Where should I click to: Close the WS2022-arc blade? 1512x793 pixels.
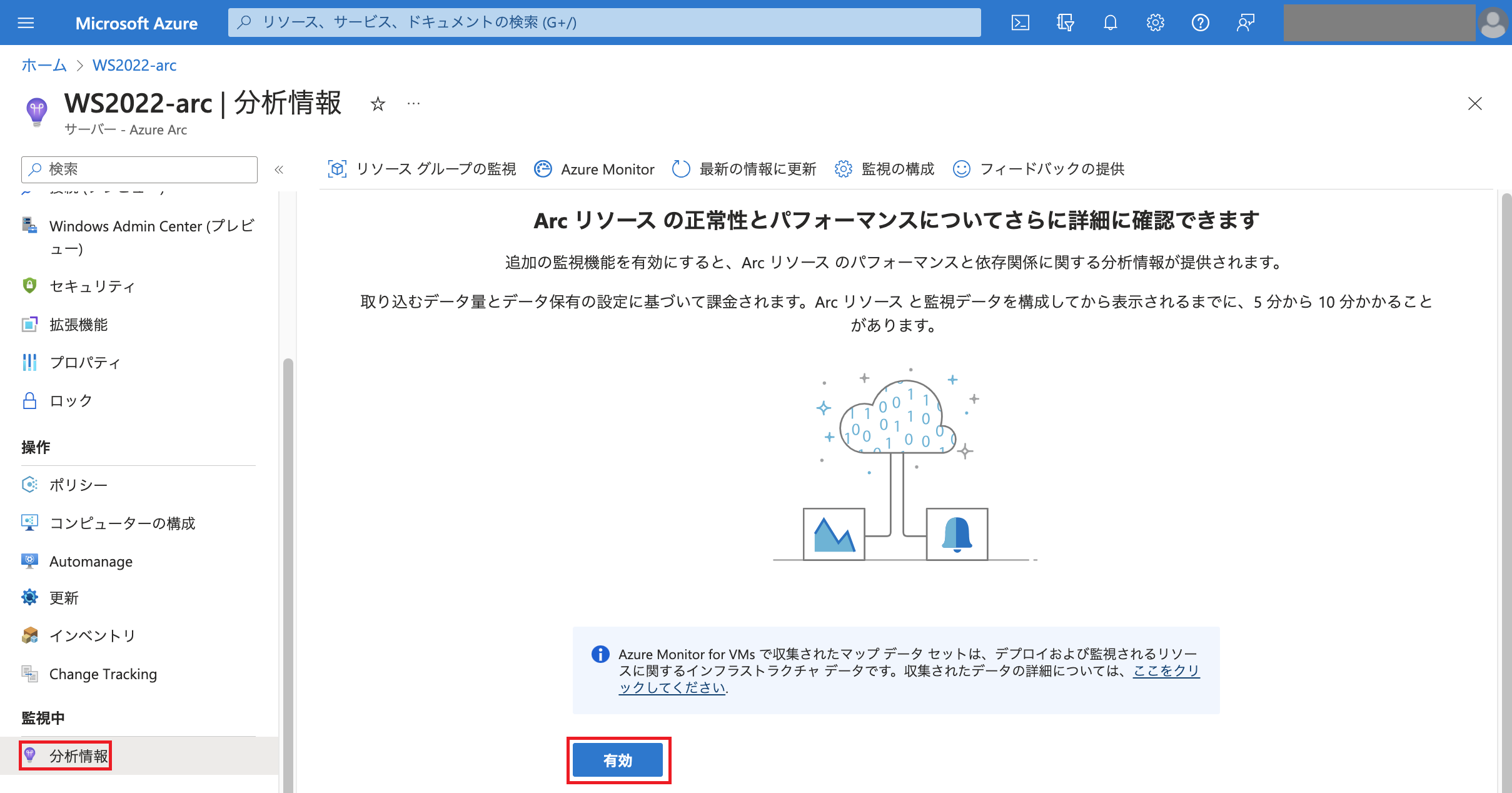(x=1474, y=104)
